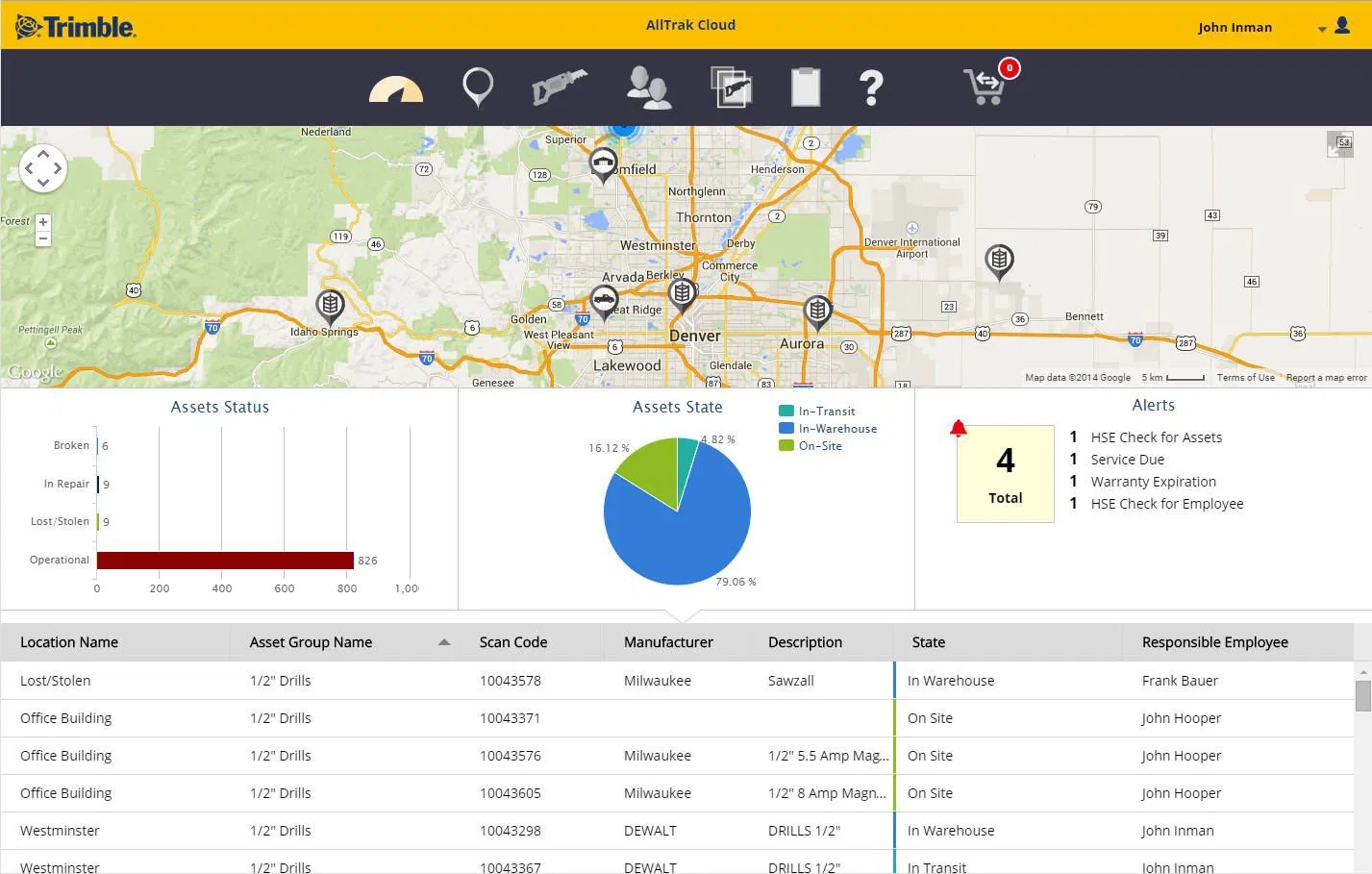The image size is (1372, 874).
Task: Click the user profile silhouette icon
Action: pyautogui.click(x=1342, y=26)
